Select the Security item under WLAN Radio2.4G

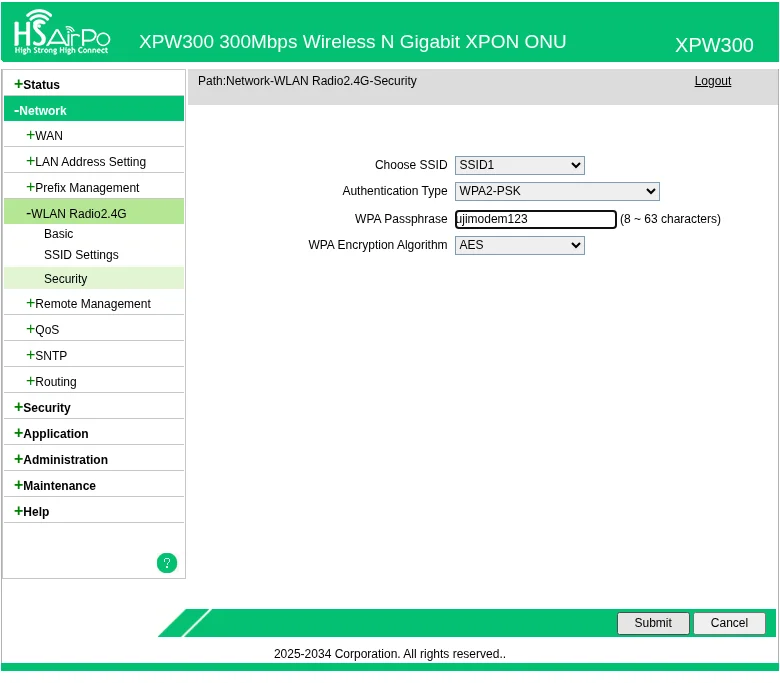click(94, 279)
